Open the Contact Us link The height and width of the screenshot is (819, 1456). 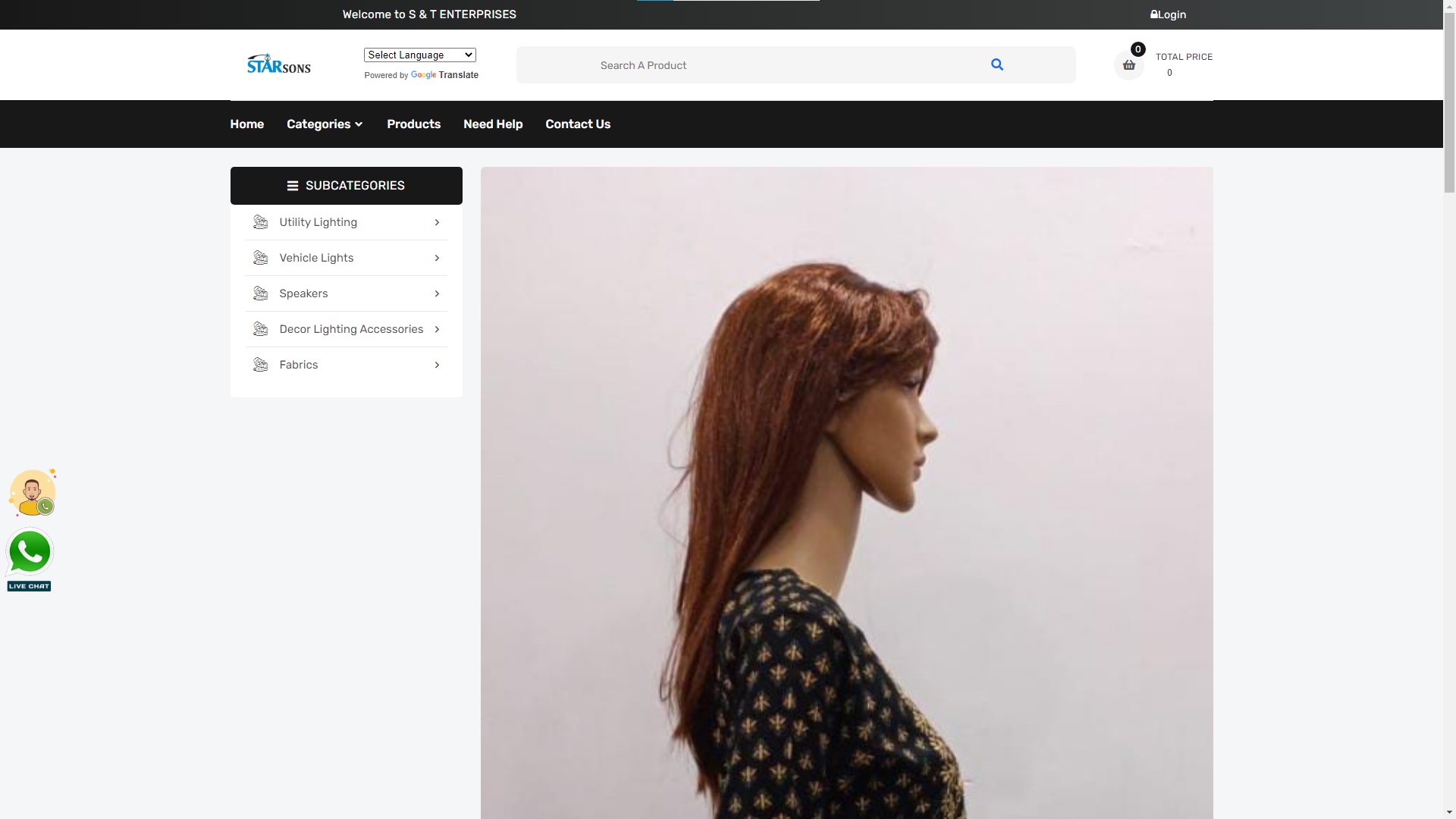[x=578, y=124]
